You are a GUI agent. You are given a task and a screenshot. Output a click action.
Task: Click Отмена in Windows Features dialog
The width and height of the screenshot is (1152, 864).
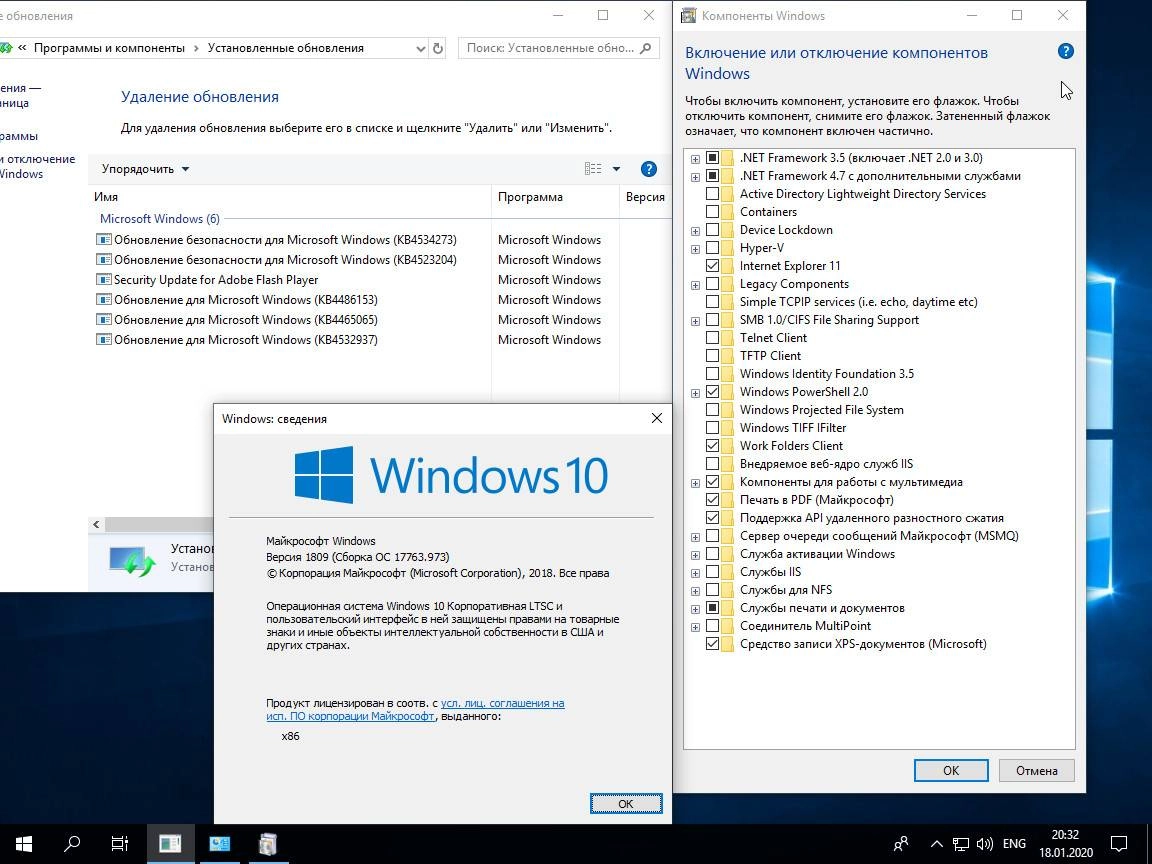[1037, 770]
